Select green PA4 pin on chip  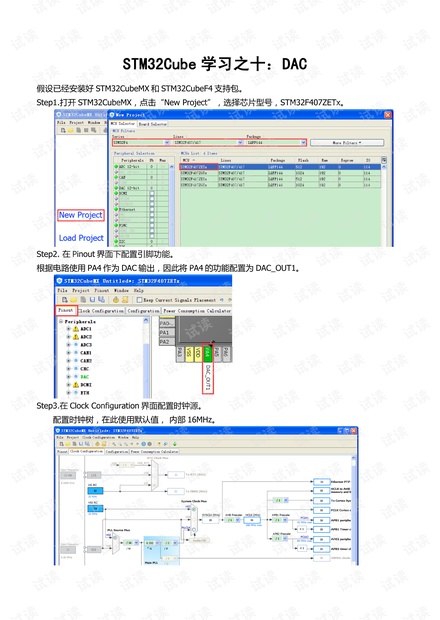point(207,353)
